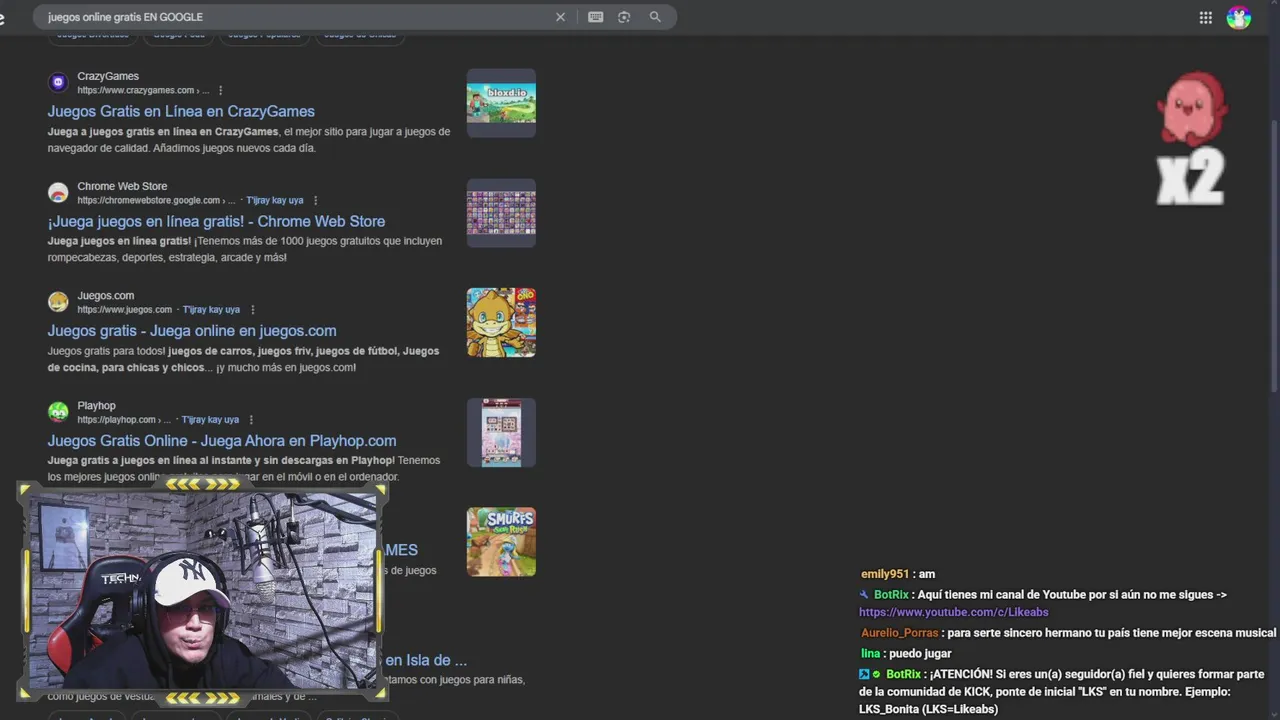Viewport: 1280px width, 720px height.
Task: Click the 'emily951' chat username
Action: tap(885, 574)
